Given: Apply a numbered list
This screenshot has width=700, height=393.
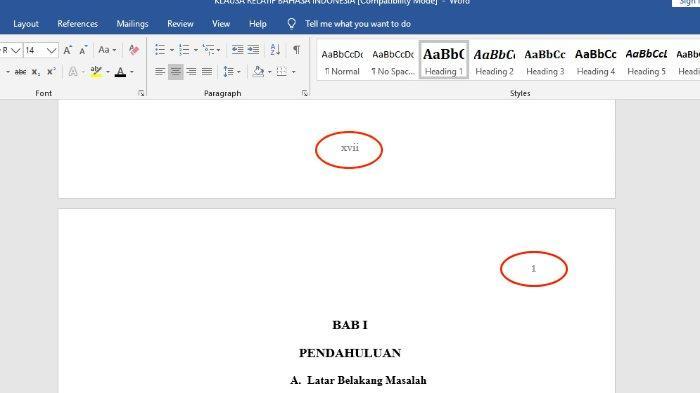Looking at the screenshot, I should point(184,50).
